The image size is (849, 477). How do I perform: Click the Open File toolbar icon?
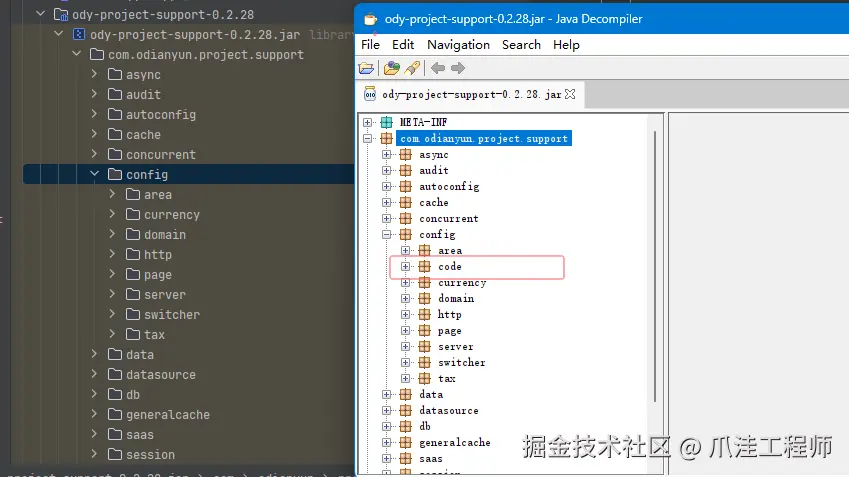click(x=367, y=68)
